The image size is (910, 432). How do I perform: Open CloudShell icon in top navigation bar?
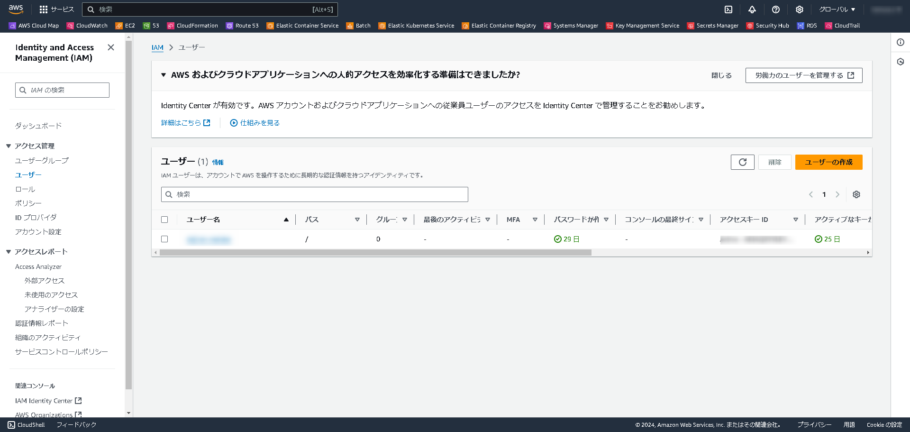728,9
